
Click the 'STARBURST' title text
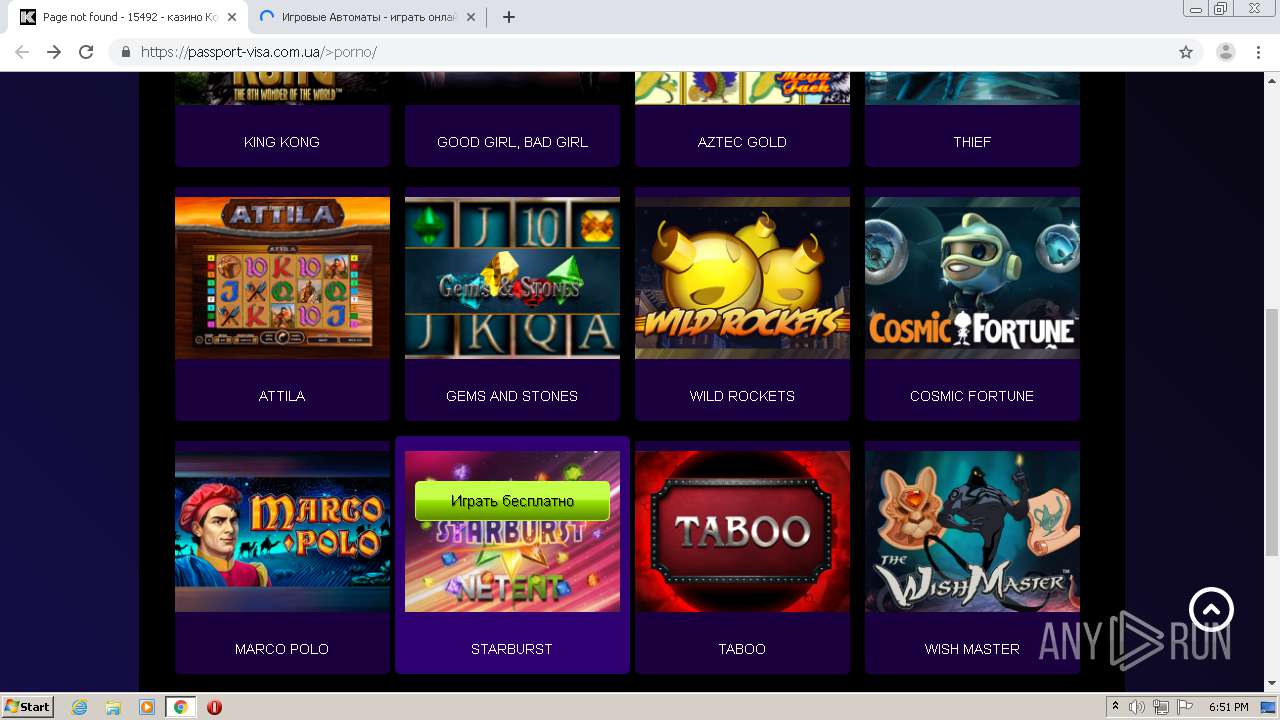click(x=512, y=649)
